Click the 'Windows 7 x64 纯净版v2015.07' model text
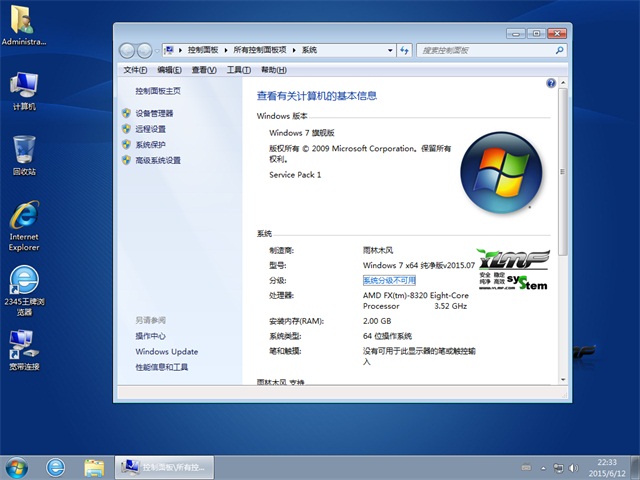640x480 pixels. point(419,265)
